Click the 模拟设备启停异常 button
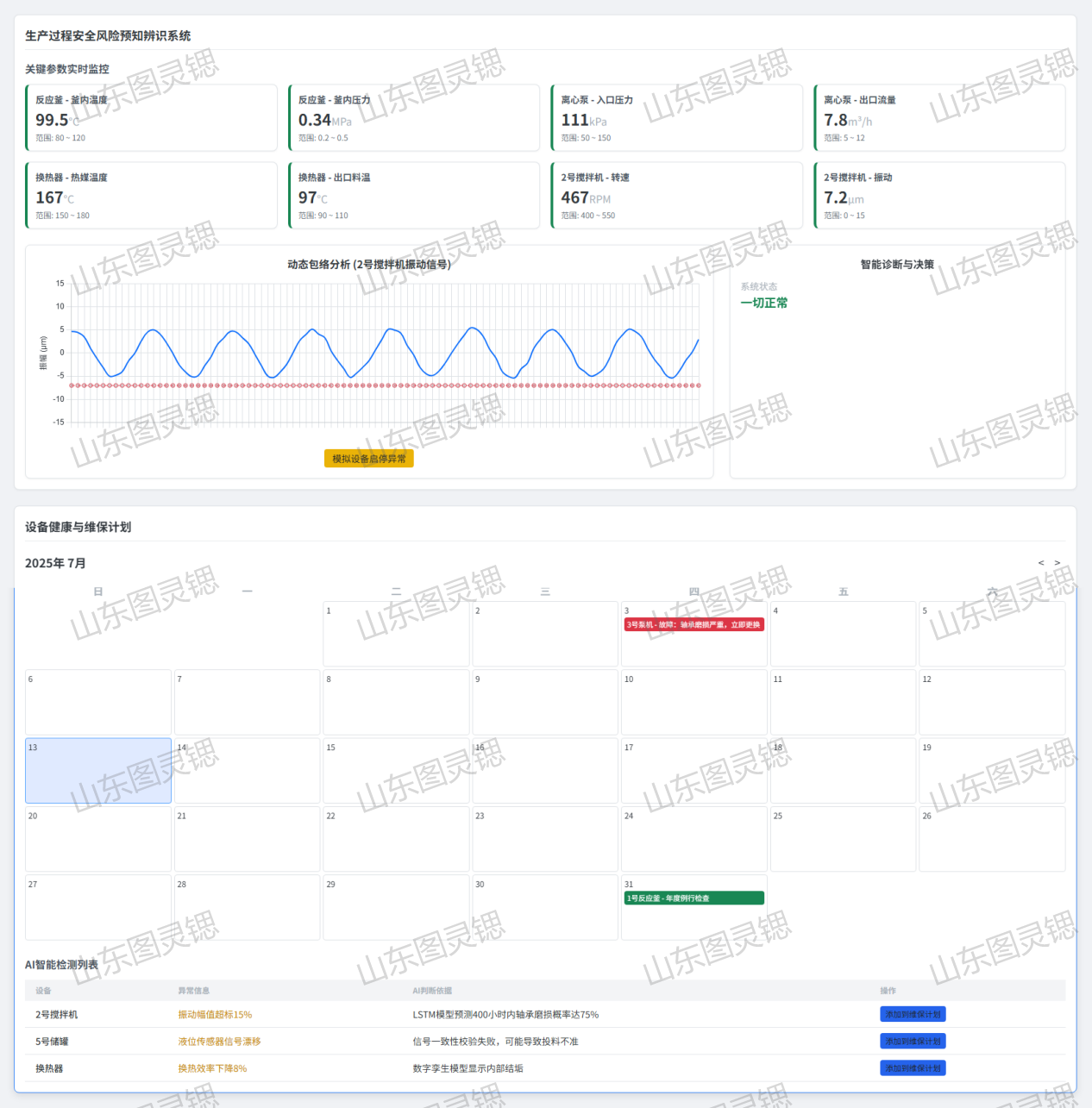Image resolution: width=1092 pixels, height=1108 pixels. 368,459
